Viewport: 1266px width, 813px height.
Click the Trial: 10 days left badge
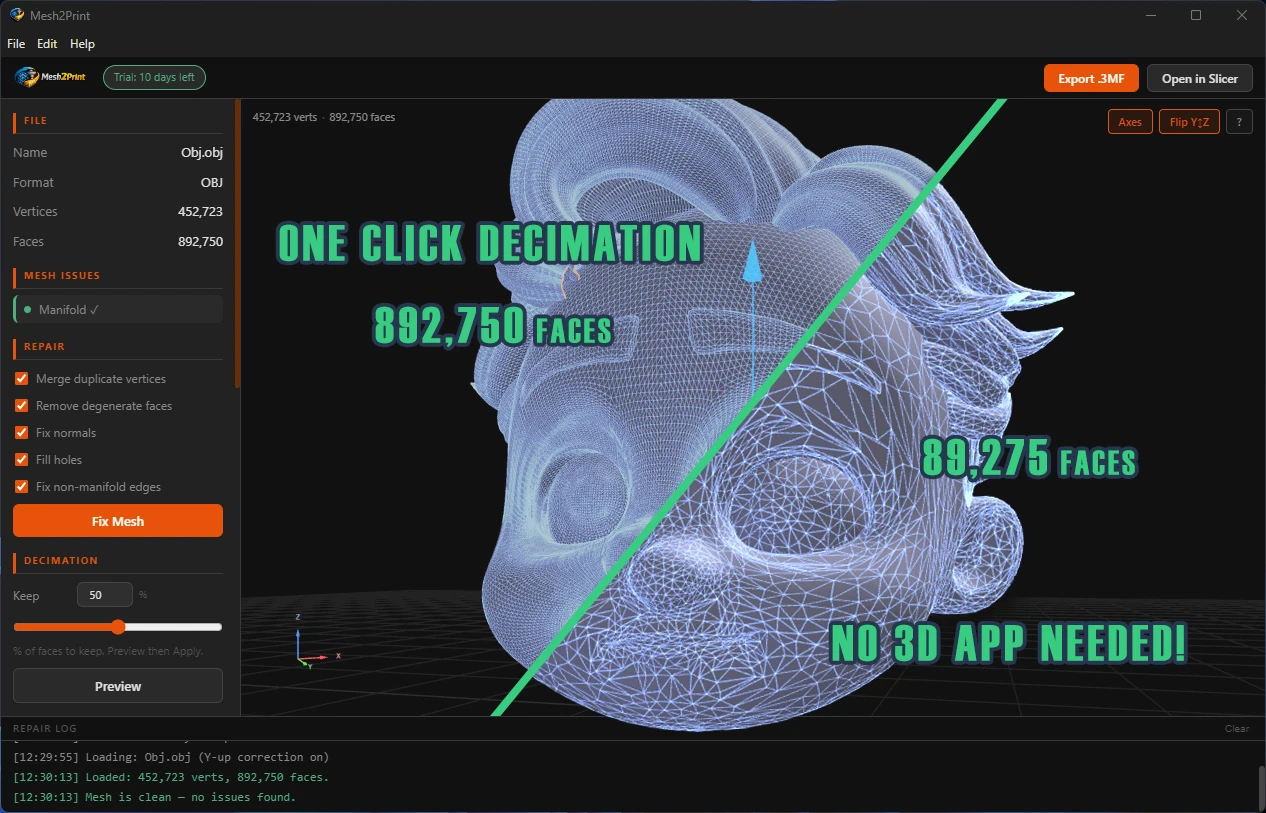(x=154, y=76)
